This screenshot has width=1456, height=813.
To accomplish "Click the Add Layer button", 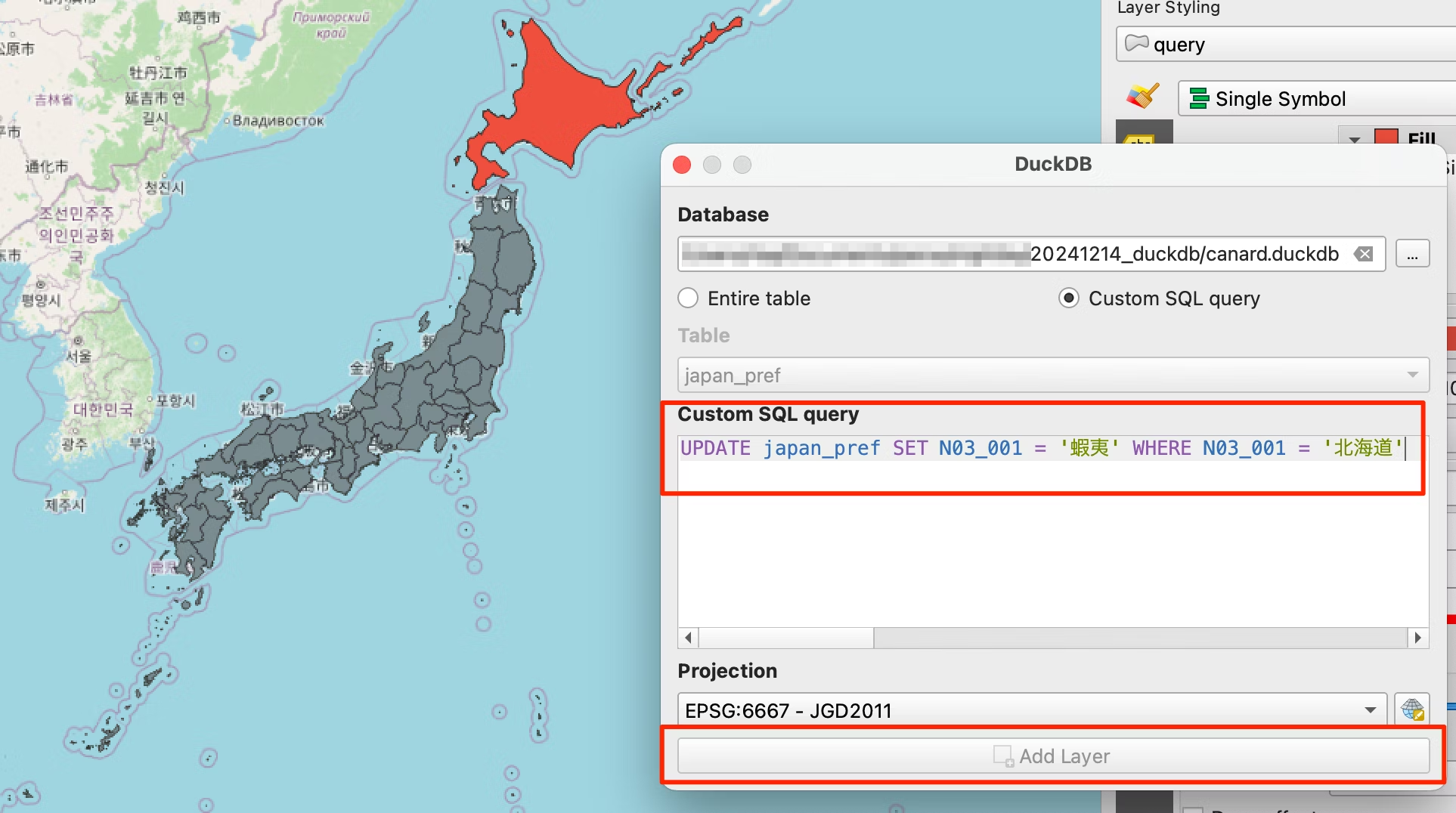I will [1053, 756].
